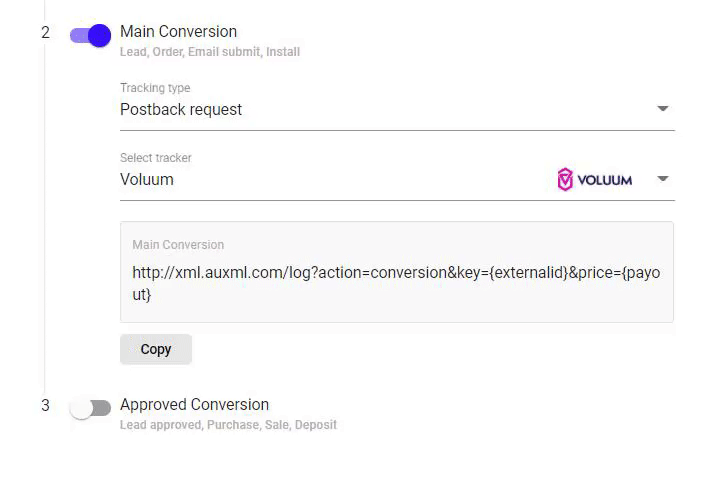Enable the Approved Conversion toggle
The height and width of the screenshot is (480, 708).
(x=90, y=408)
